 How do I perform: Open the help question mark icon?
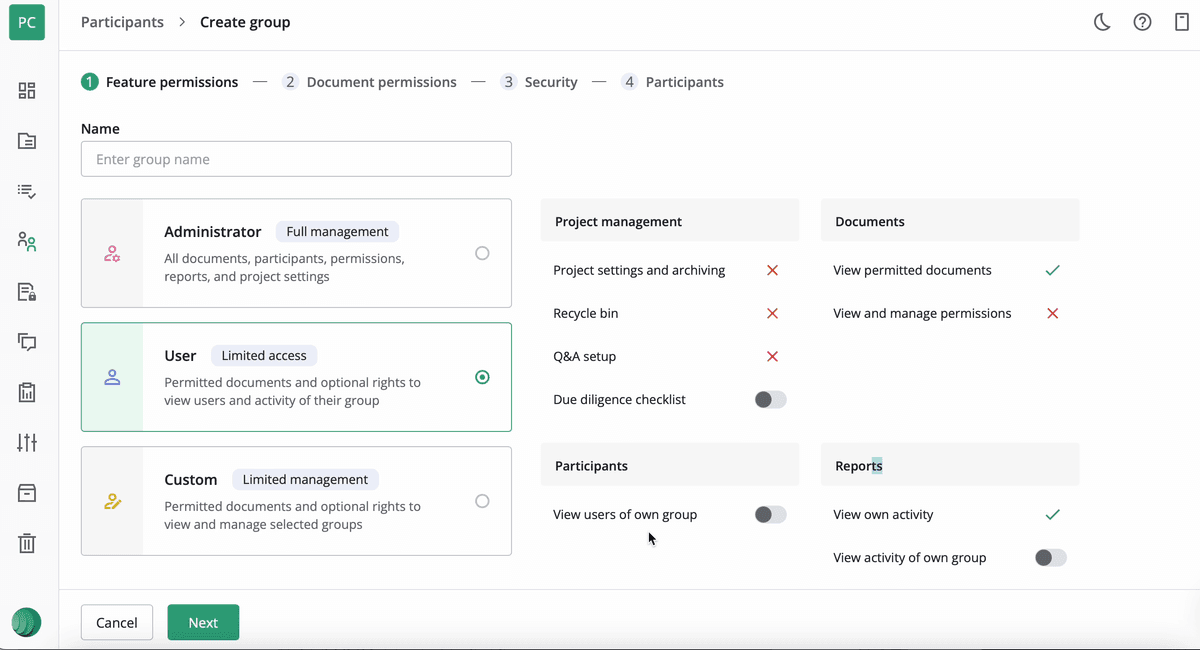[1142, 22]
